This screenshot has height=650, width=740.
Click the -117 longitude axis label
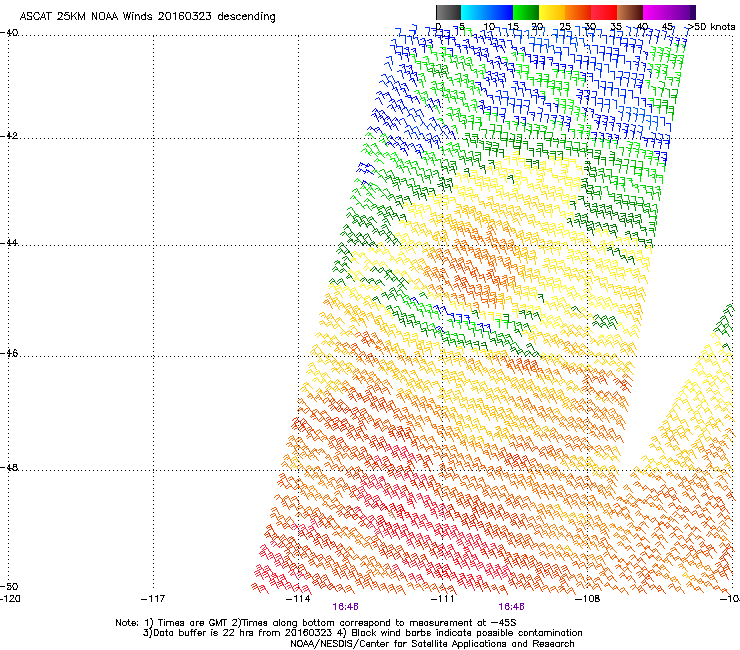(x=153, y=599)
